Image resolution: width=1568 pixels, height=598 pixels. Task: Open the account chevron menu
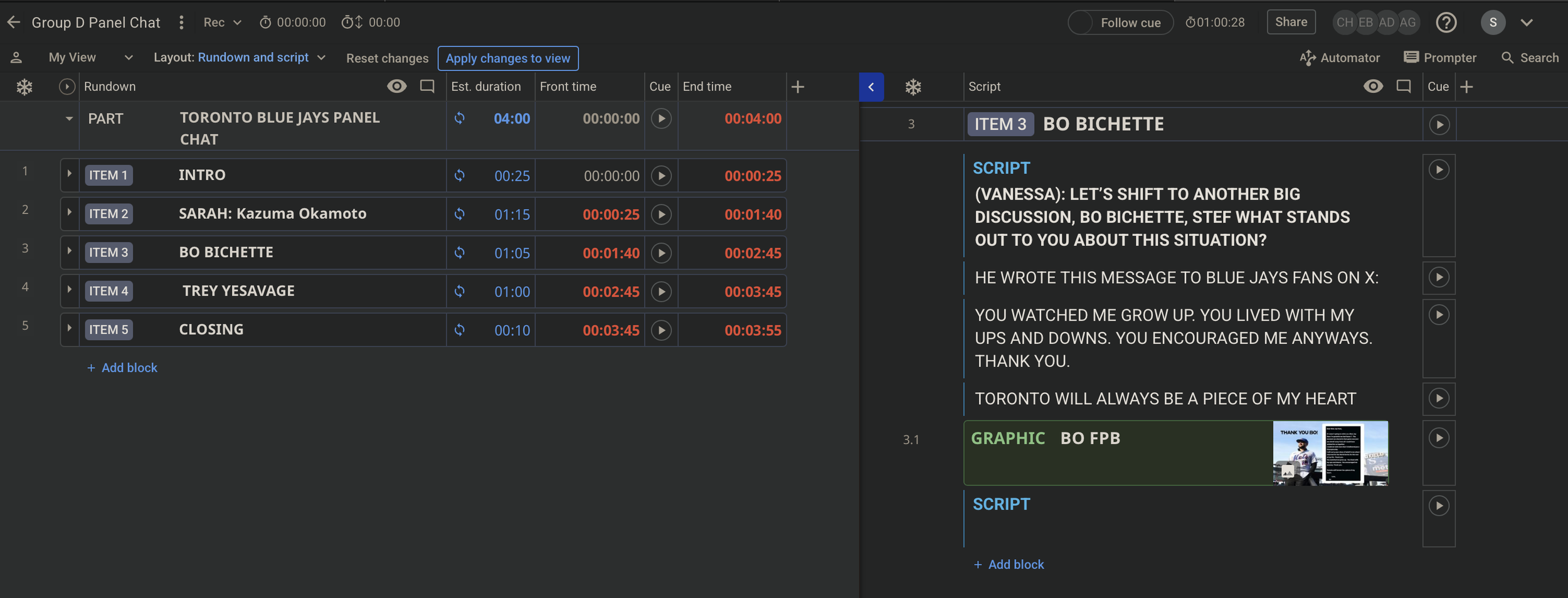tap(1527, 23)
